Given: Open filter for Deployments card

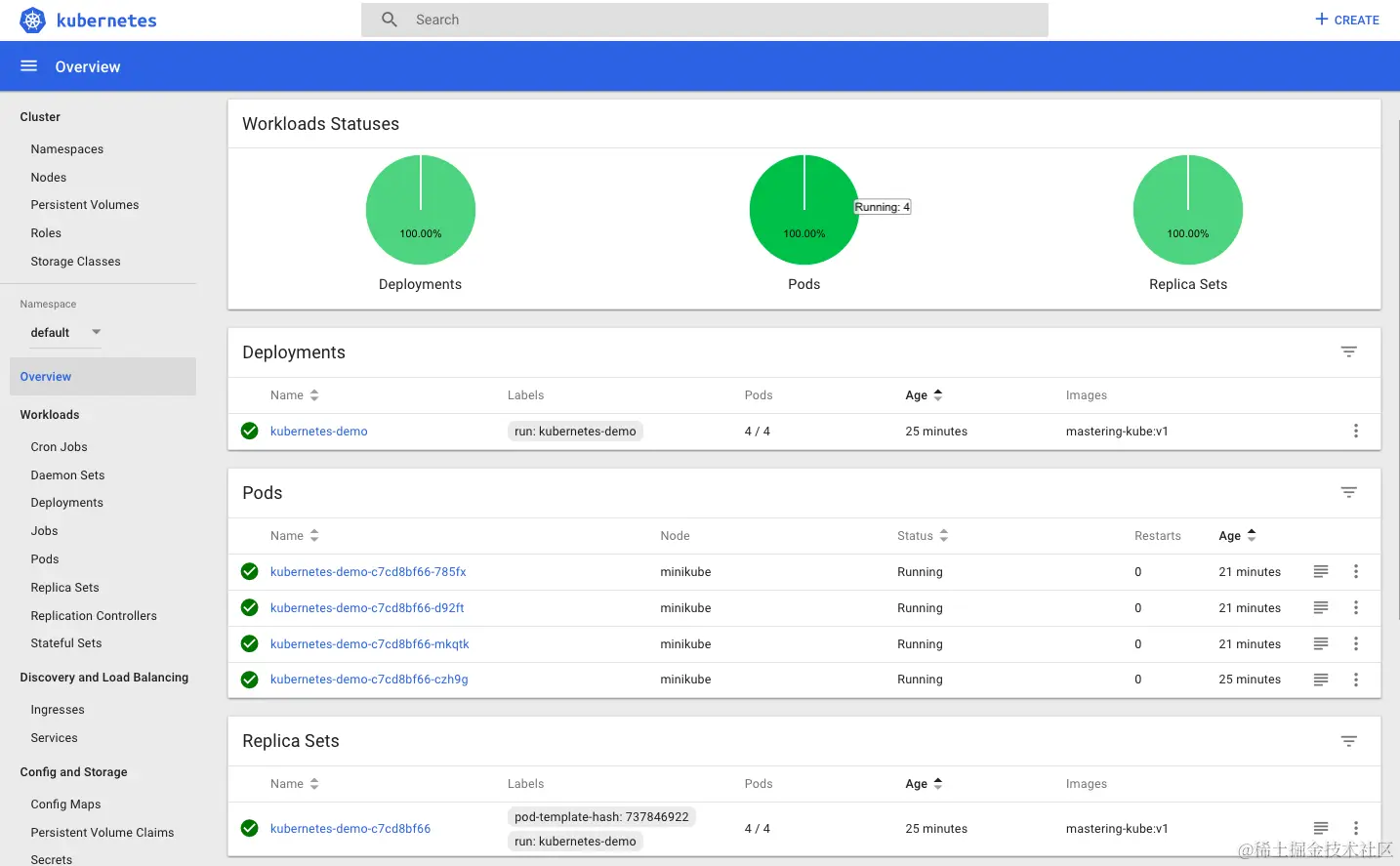Looking at the screenshot, I should 1348,351.
